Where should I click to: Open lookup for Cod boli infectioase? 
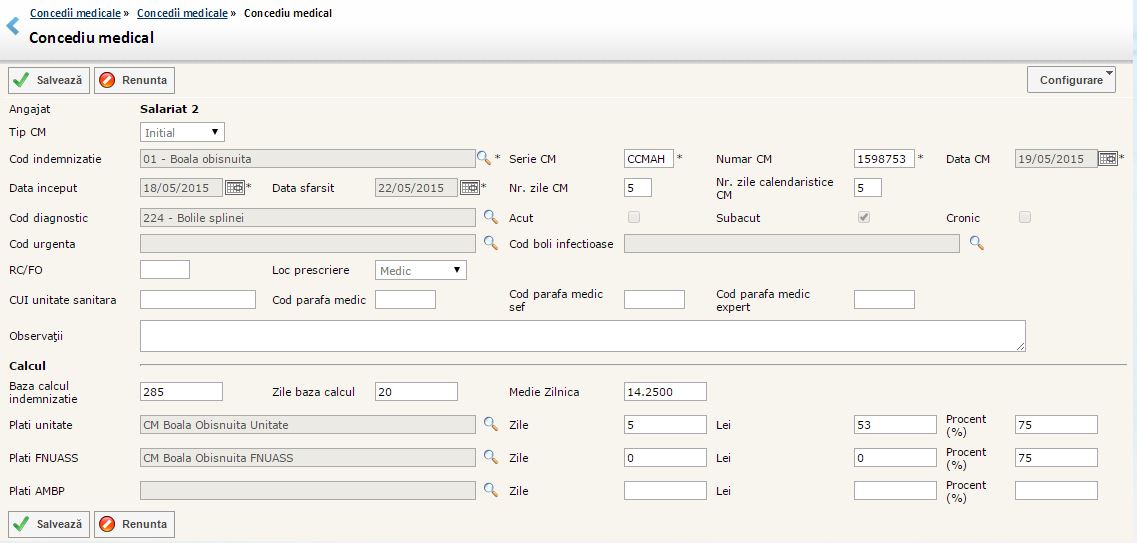[x=976, y=243]
